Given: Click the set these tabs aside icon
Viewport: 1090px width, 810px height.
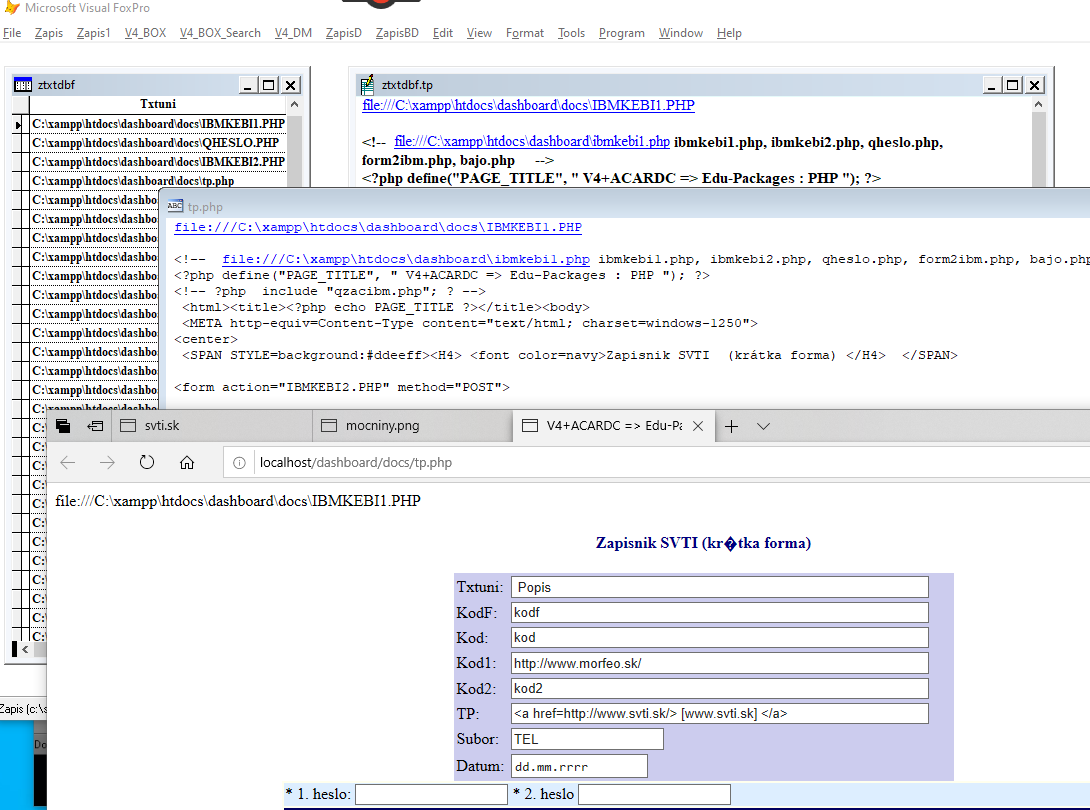Looking at the screenshot, I should point(95,426).
